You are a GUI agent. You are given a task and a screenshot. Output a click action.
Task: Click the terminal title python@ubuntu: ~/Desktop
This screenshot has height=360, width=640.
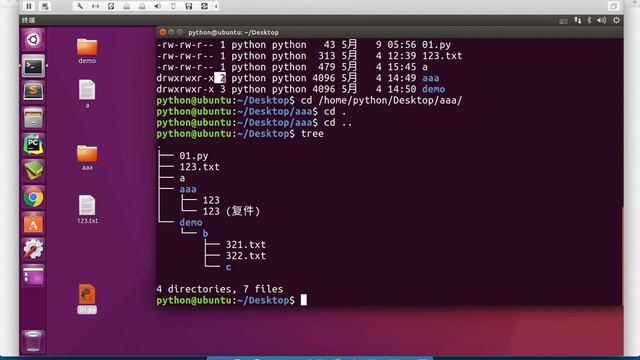tap(233, 32)
